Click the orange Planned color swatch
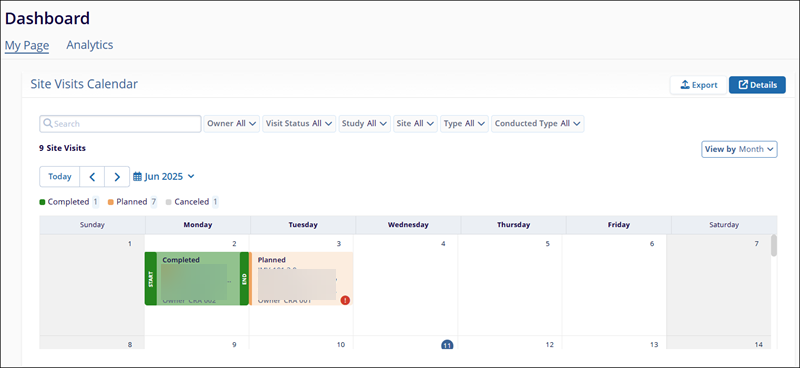 110,202
